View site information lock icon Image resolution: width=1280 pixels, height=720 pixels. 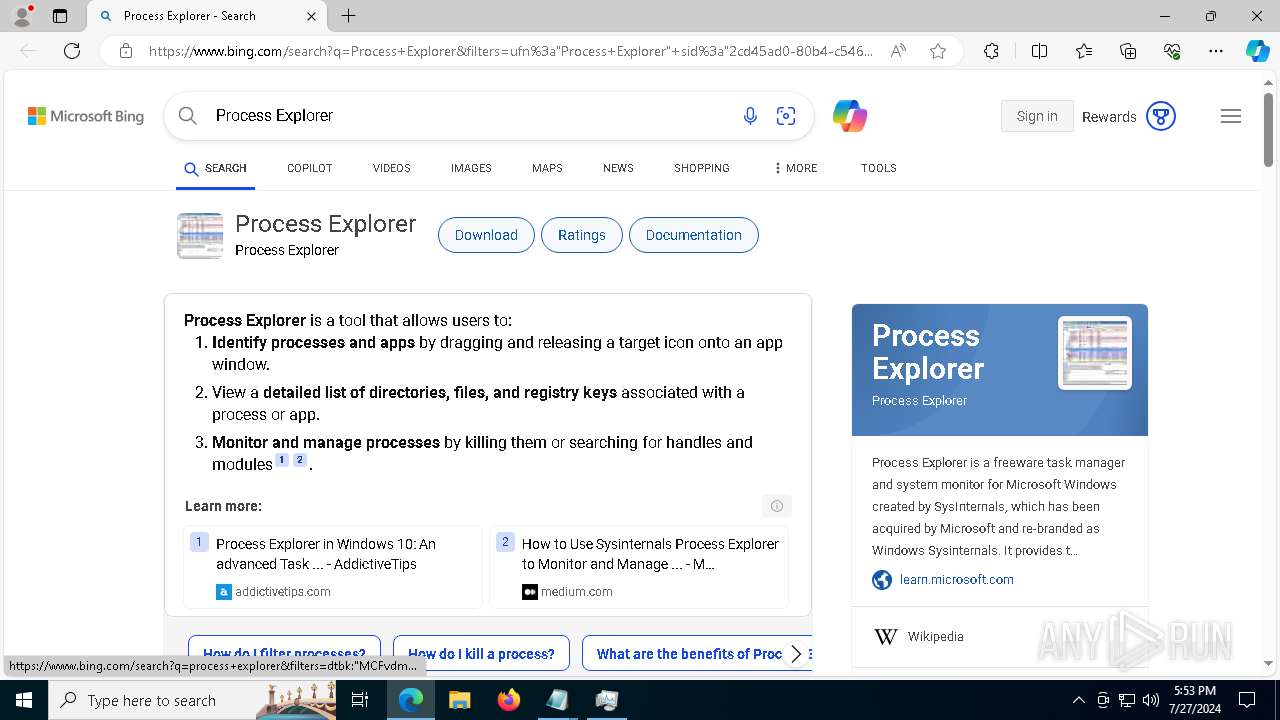click(126, 51)
